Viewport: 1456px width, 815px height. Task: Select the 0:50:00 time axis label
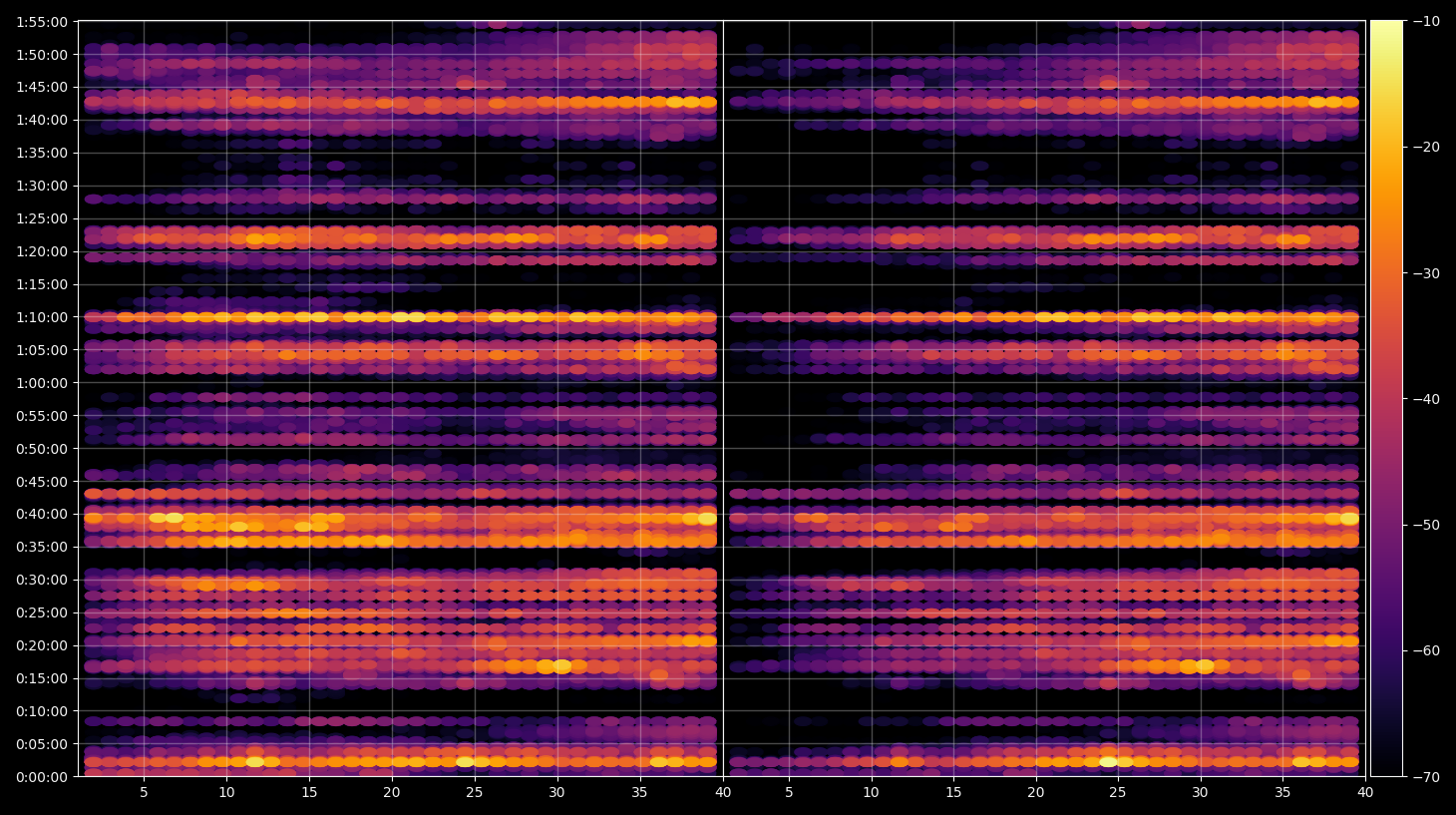(42, 449)
